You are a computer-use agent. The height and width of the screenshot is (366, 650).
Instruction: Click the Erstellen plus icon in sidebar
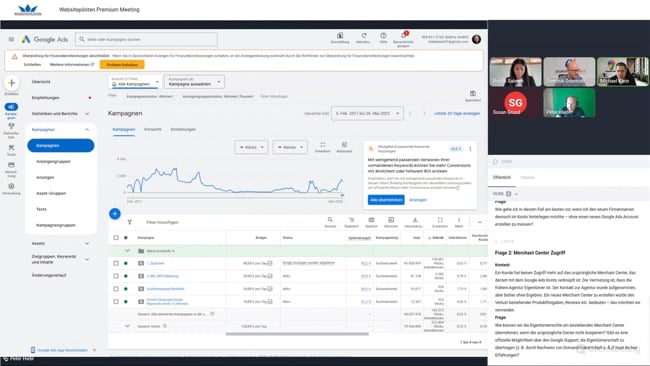pos(12,83)
